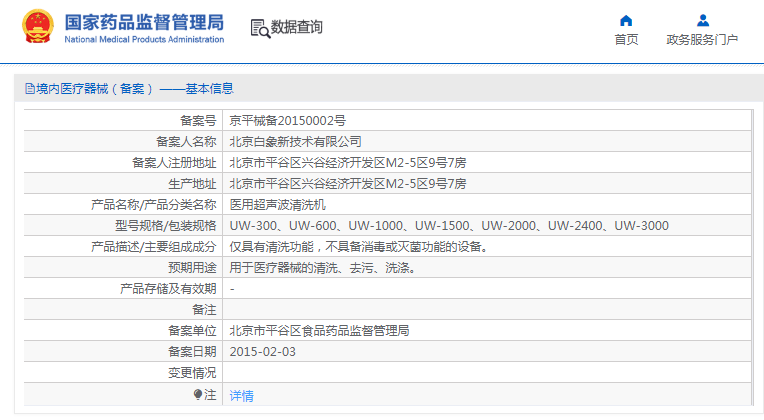Viewport: 764px width, 420px height.
Task: Click the 型号规格/包装规格 label
Action: [x=166, y=226]
